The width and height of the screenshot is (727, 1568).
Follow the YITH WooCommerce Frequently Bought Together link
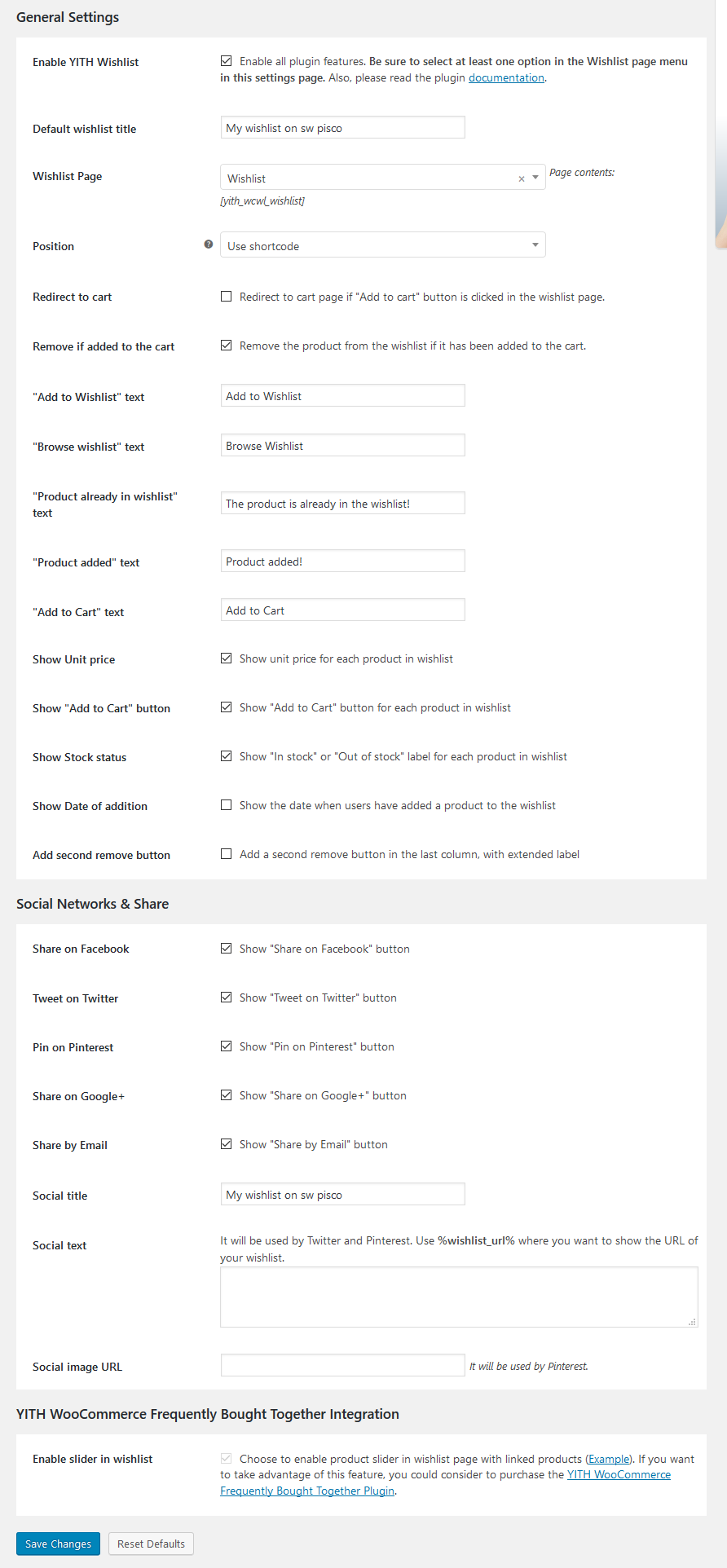point(619,1474)
